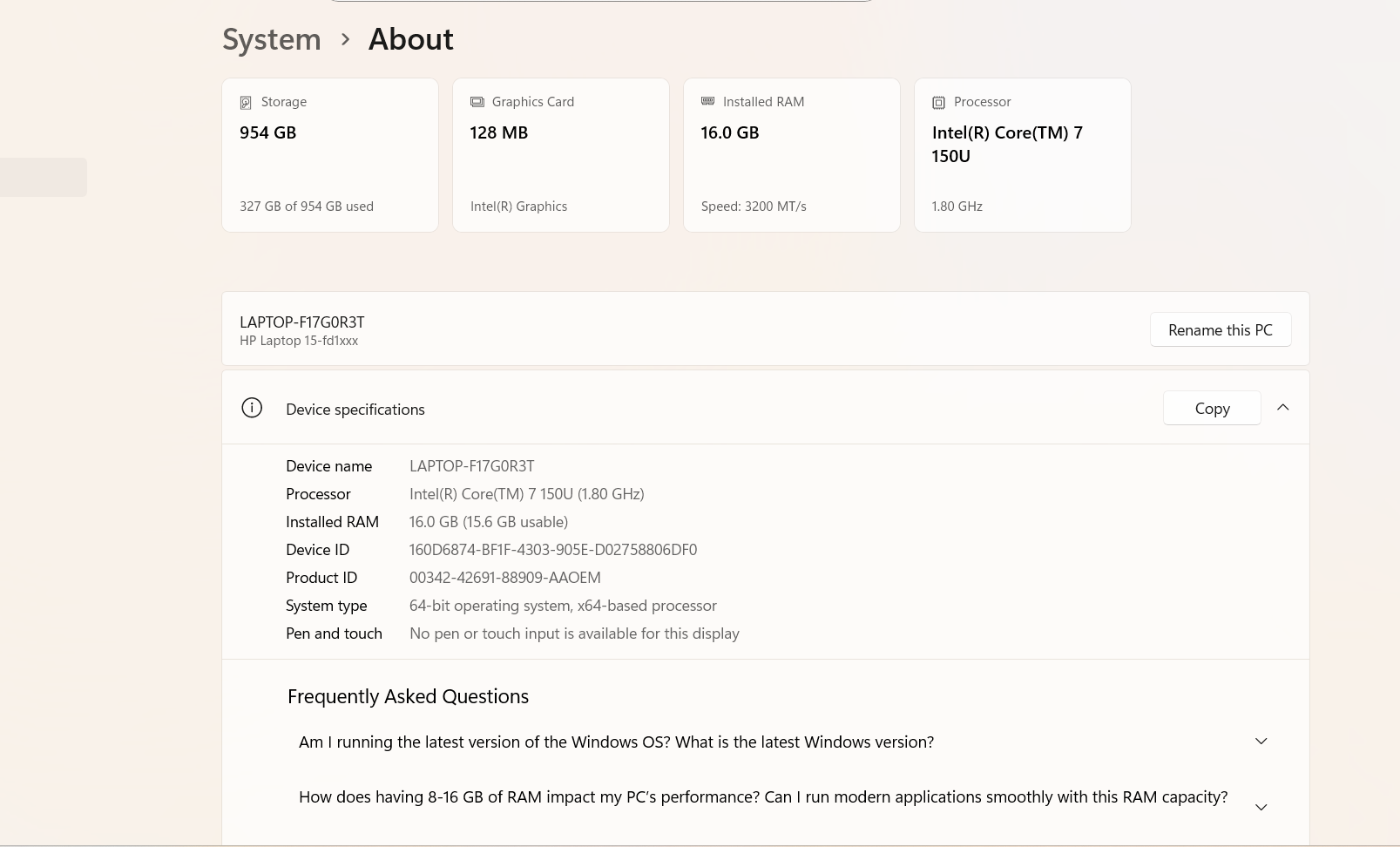This screenshot has width=1400, height=847.
Task: Click the Storage drive icon
Action: (x=246, y=103)
